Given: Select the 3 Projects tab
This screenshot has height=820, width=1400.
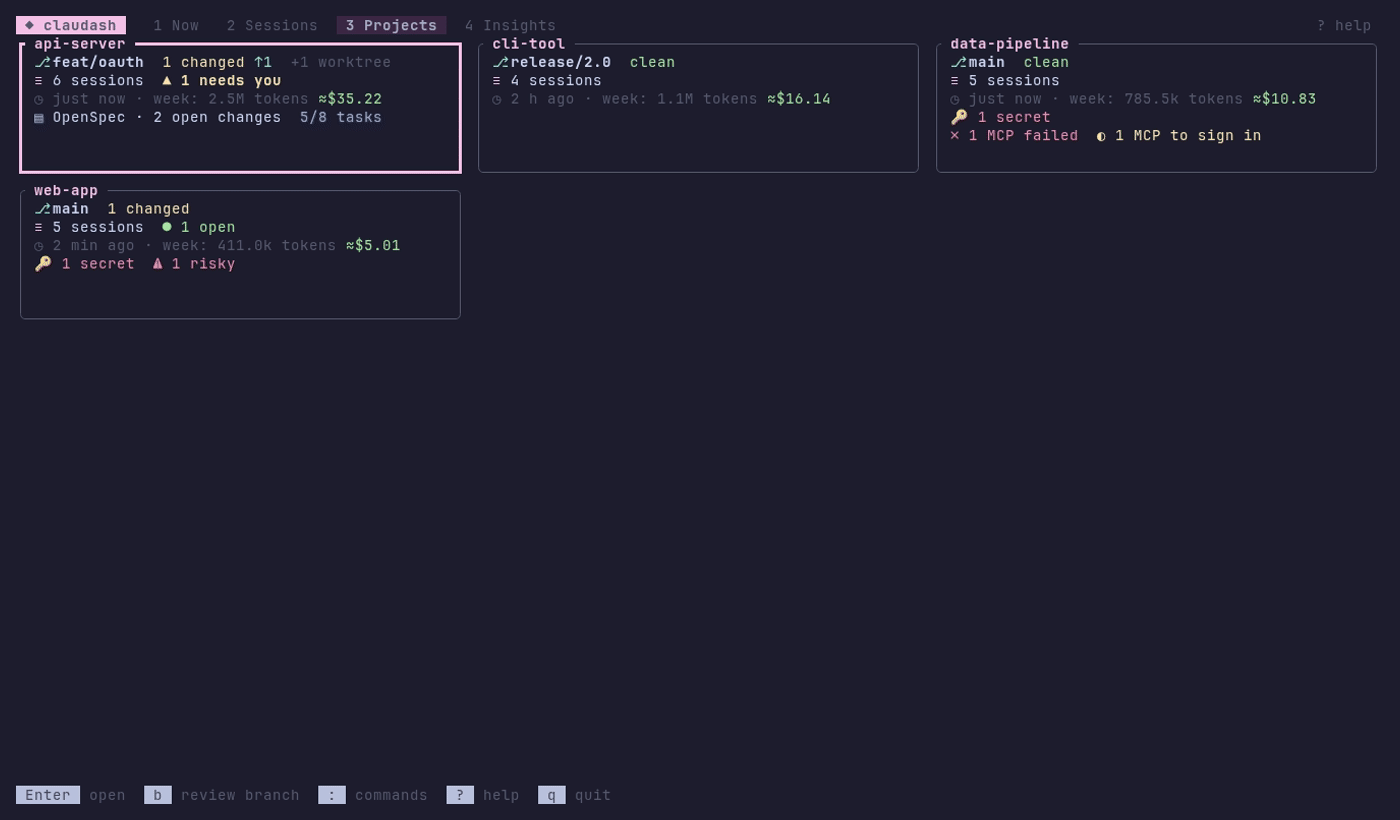Looking at the screenshot, I should point(391,26).
